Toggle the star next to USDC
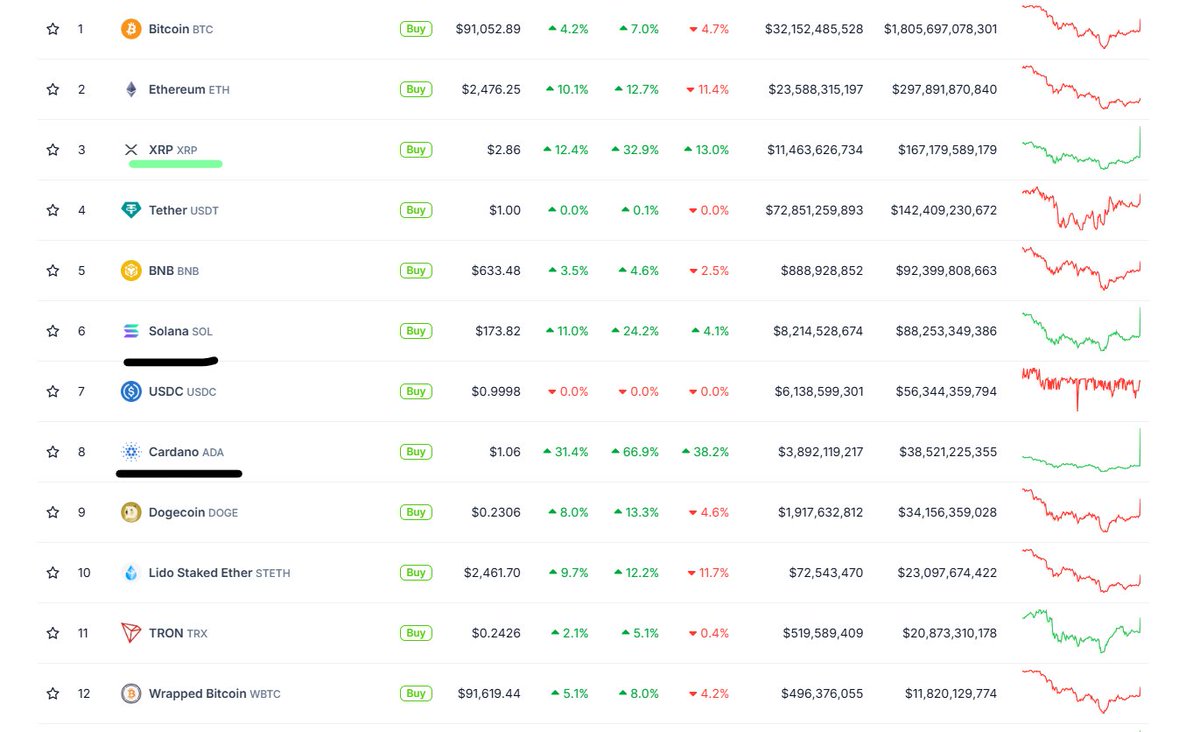The width and height of the screenshot is (1200, 732). (x=52, y=392)
